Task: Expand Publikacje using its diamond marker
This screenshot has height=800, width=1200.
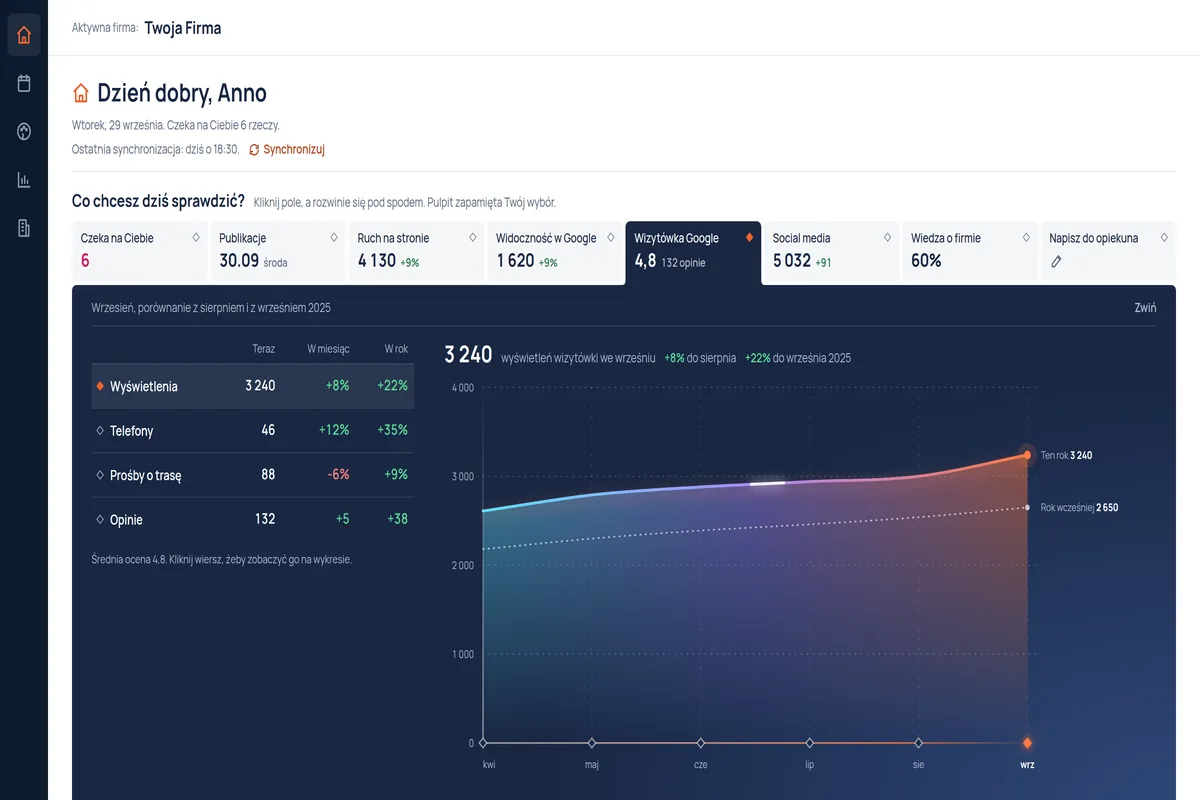Action: pyautogui.click(x=334, y=238)
